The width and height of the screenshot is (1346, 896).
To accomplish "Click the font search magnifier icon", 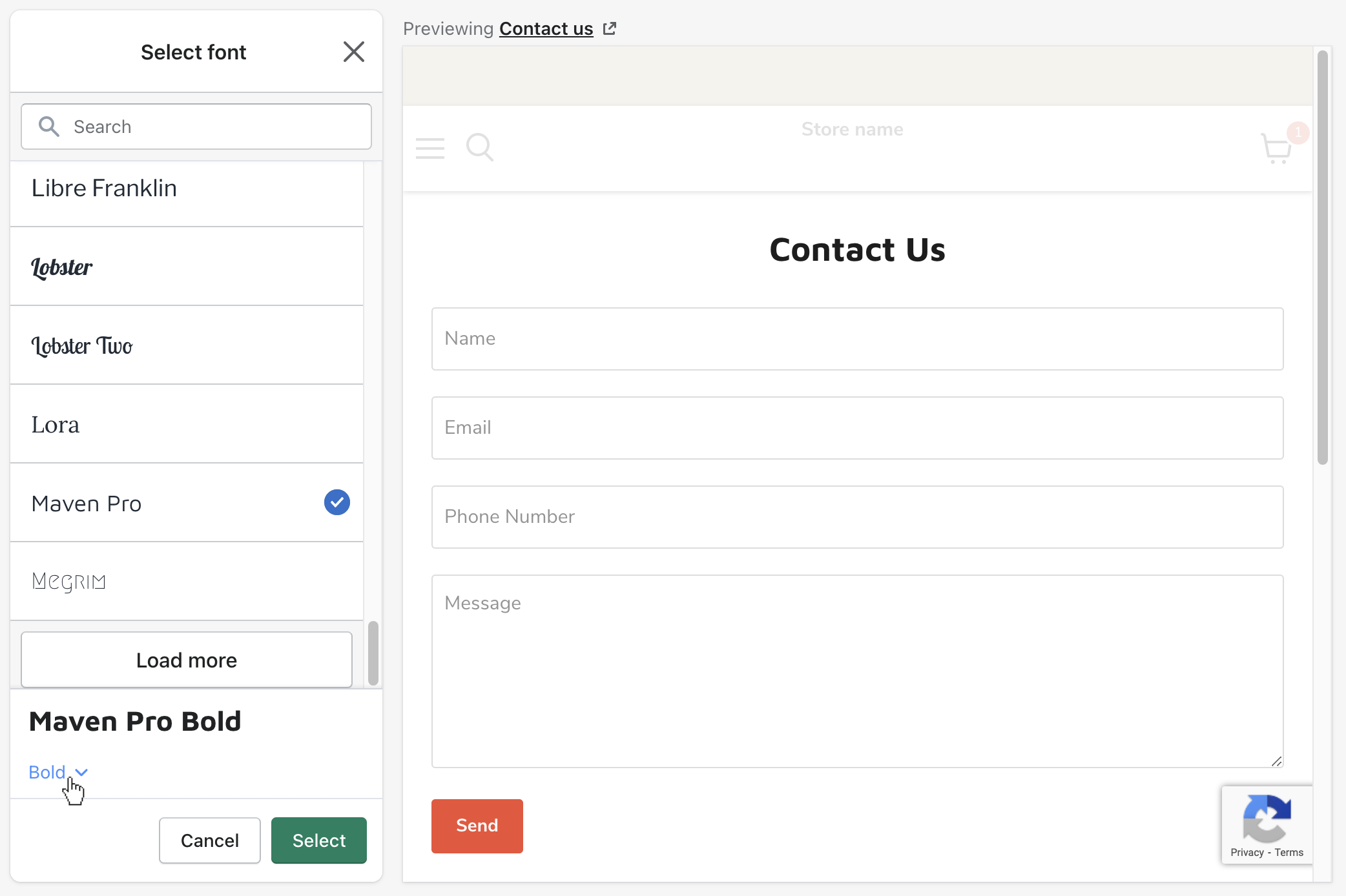I will [x=49, y=127].
